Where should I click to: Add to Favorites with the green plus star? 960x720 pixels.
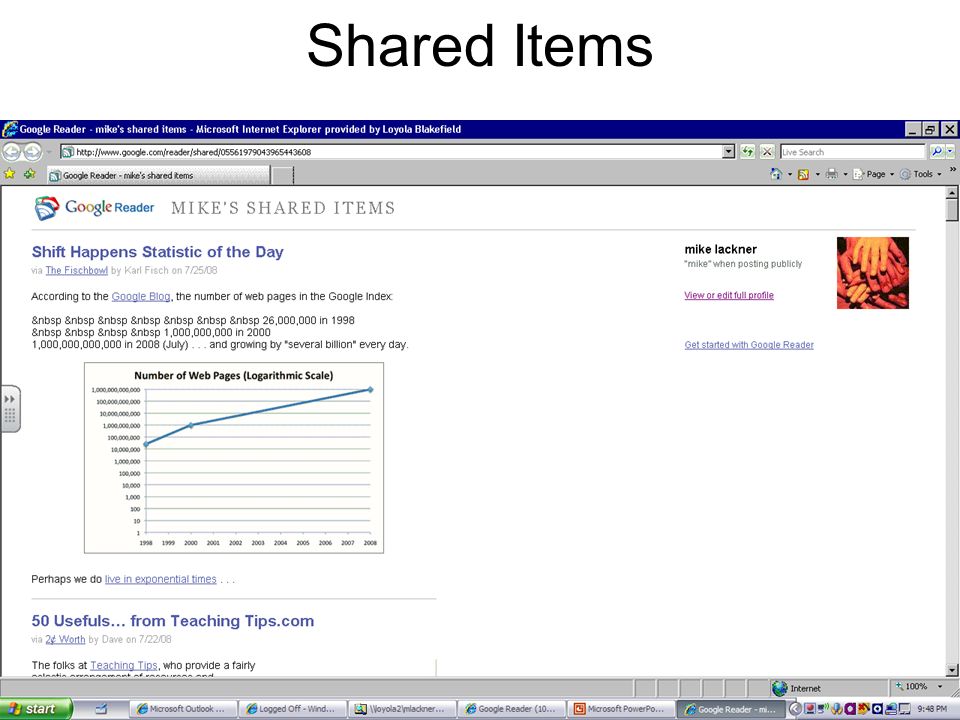click(29, 174)
